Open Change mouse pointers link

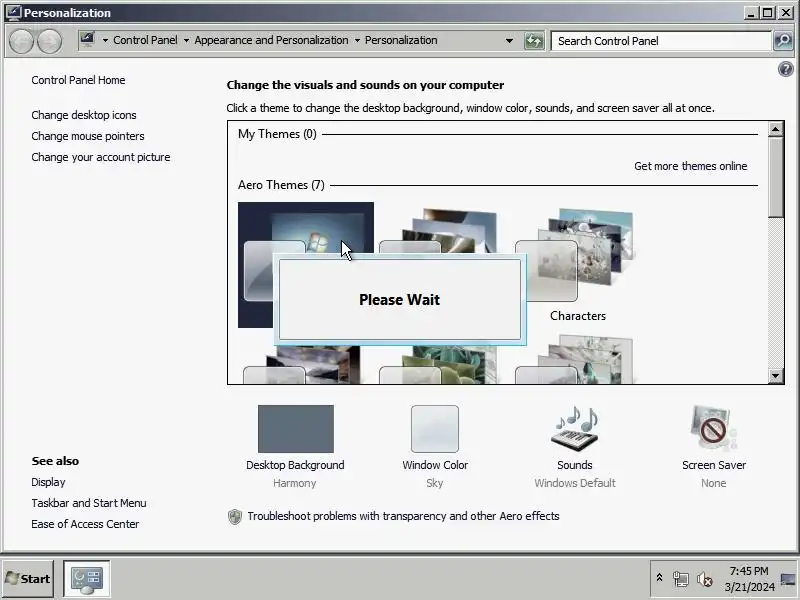tap(88, 136)
